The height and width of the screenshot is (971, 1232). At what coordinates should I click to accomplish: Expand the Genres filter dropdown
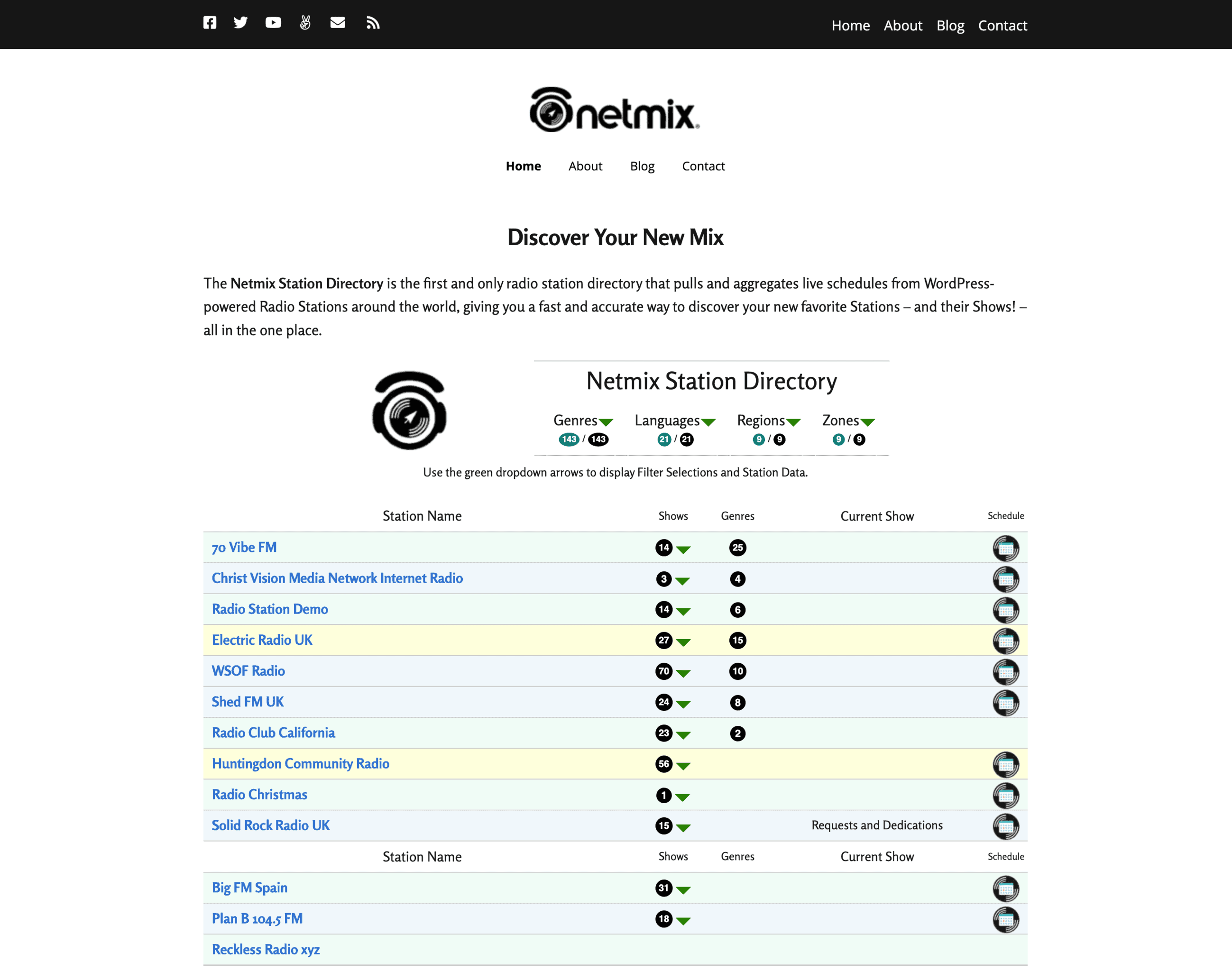[607, 422]
